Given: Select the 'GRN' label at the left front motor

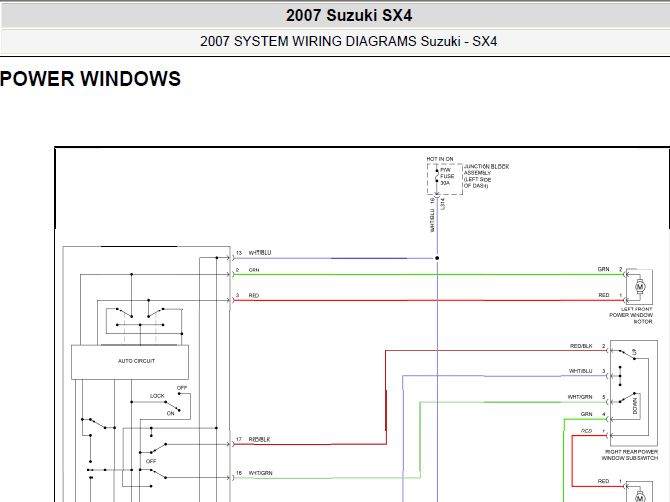Looking at the screenshot, I should (x=603, y=269).
